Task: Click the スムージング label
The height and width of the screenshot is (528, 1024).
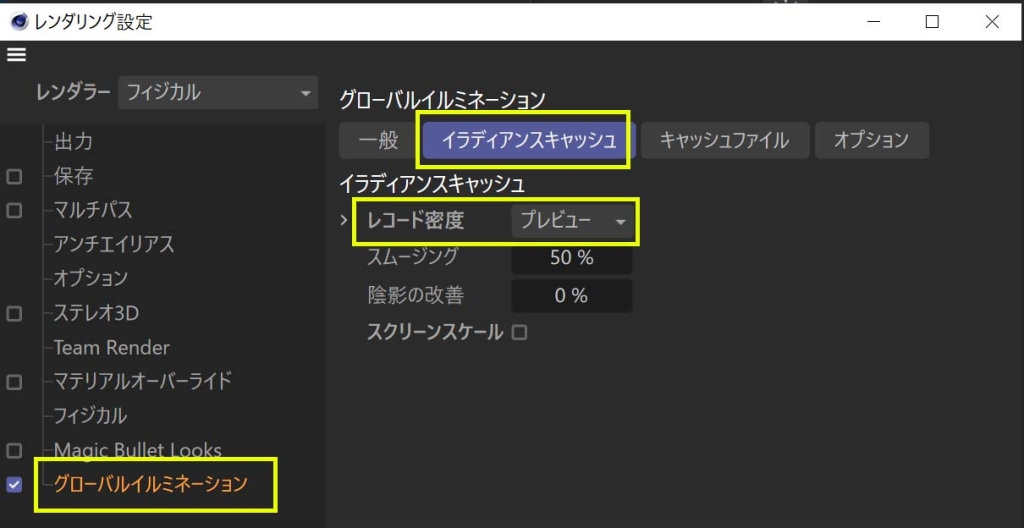Action: coord(413,257)
